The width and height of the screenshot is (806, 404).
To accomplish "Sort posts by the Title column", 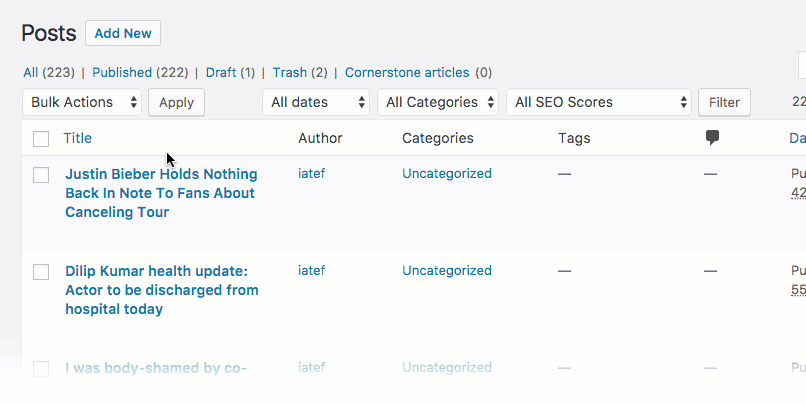I will [x=78, y=138].
